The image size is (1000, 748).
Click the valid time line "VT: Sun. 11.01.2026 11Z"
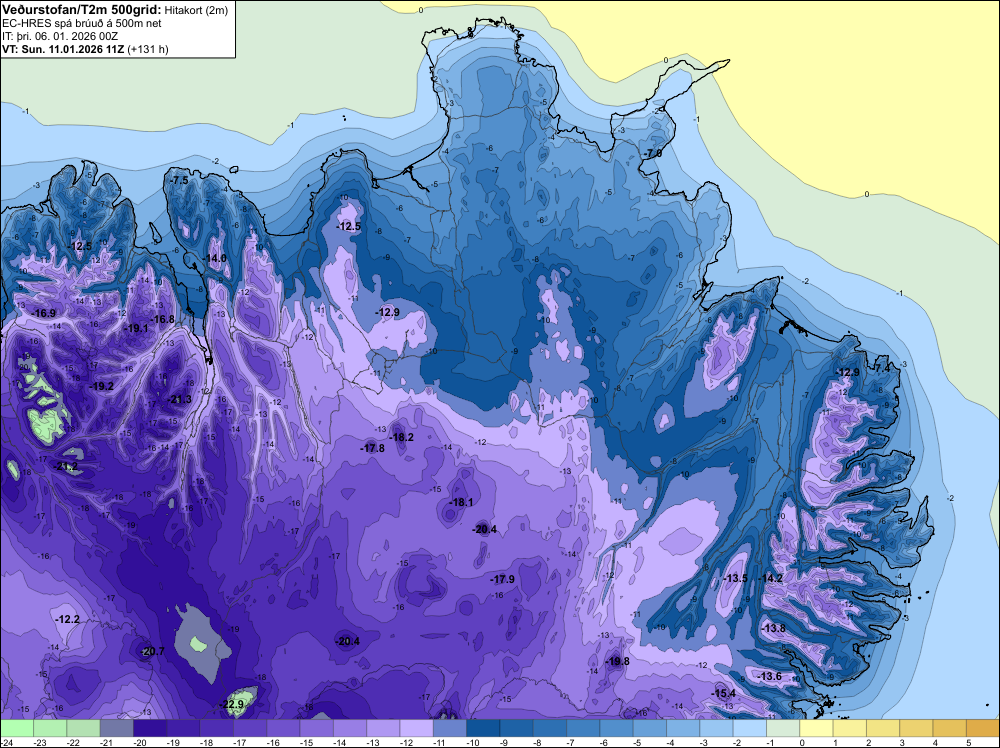coord(64,49)
